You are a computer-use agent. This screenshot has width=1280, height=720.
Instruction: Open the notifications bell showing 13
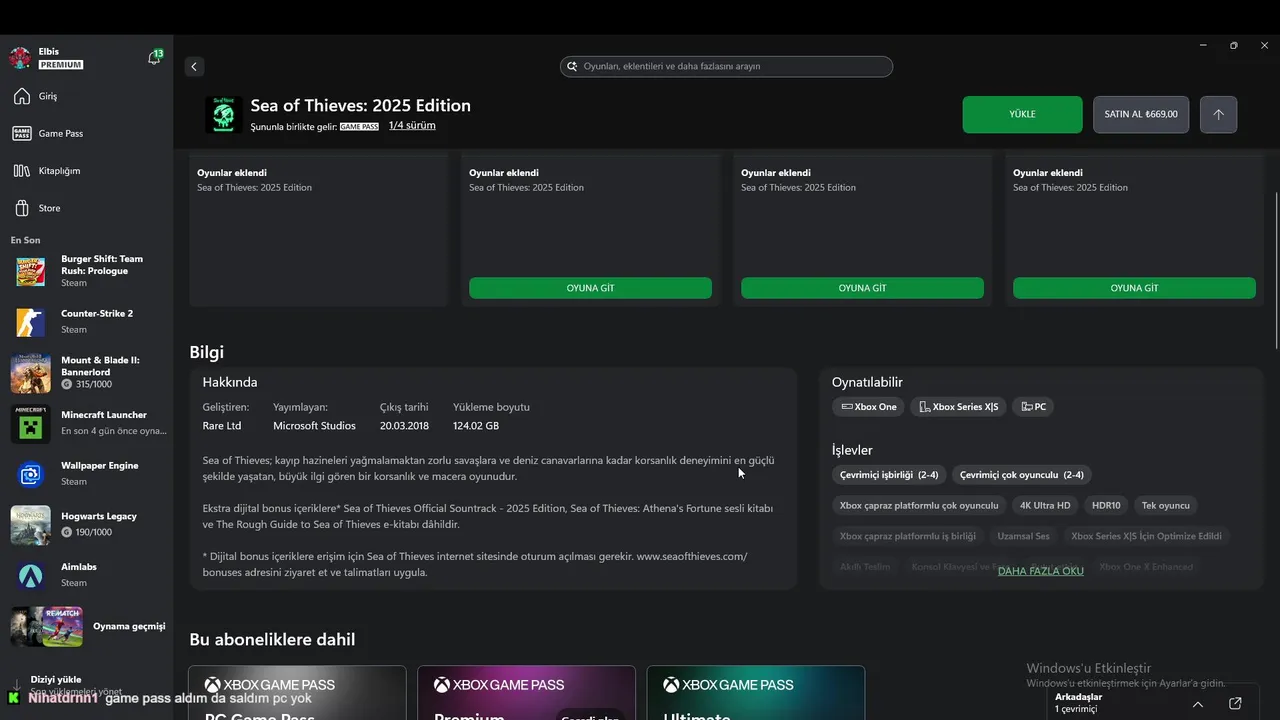[x=154, y=57]
